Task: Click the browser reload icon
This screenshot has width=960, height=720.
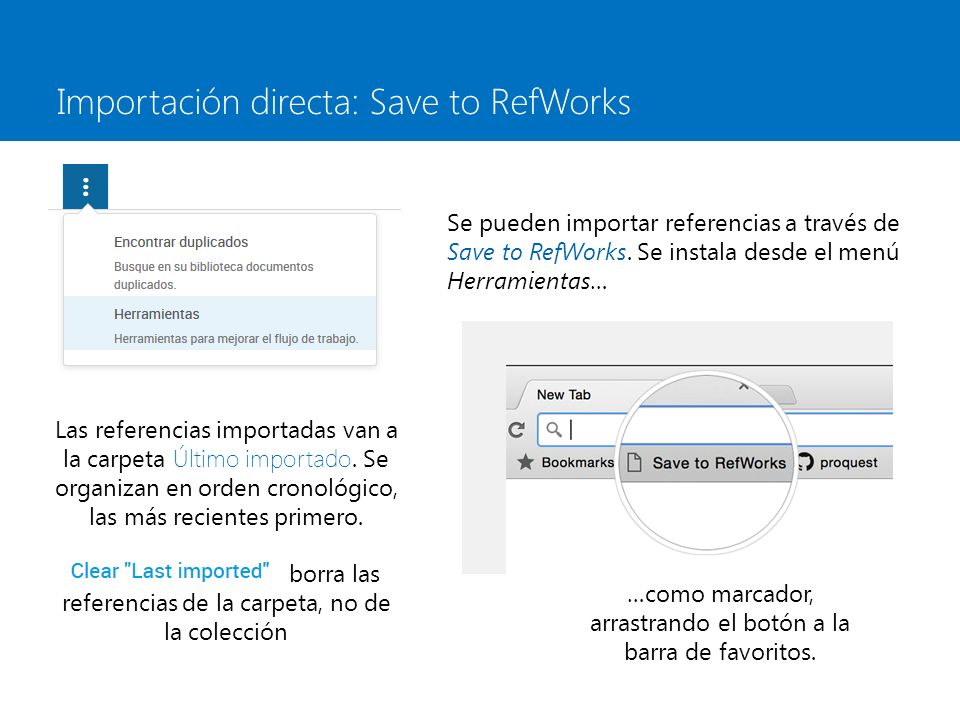Action: [x=517, y=430]
